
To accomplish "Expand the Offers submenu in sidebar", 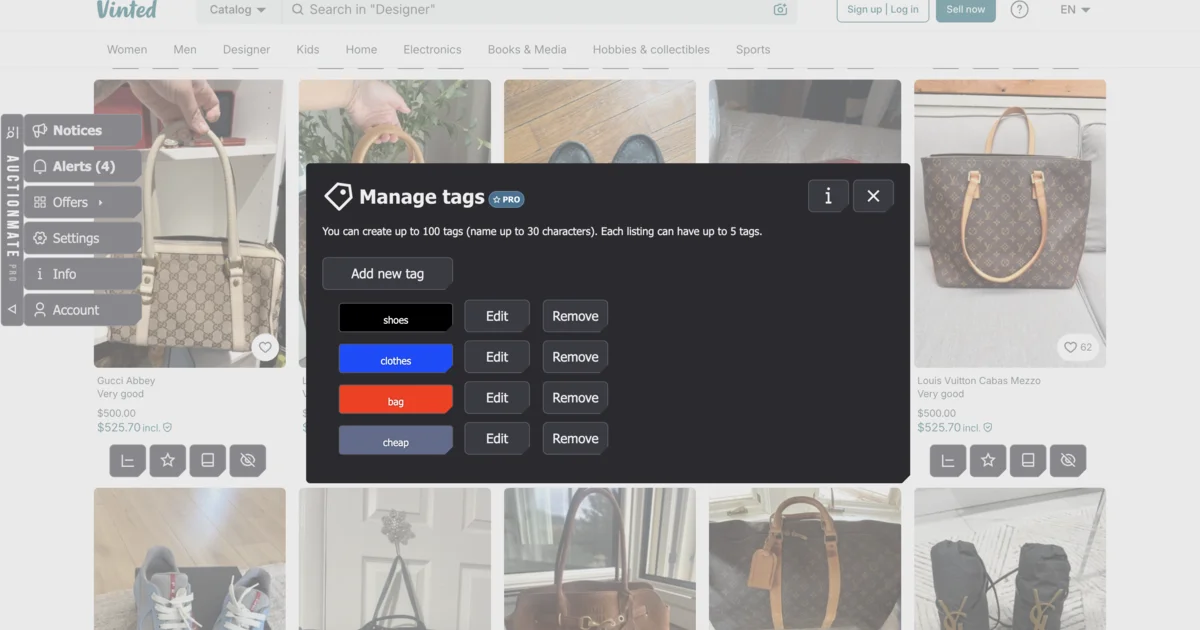I will (83, 202).
